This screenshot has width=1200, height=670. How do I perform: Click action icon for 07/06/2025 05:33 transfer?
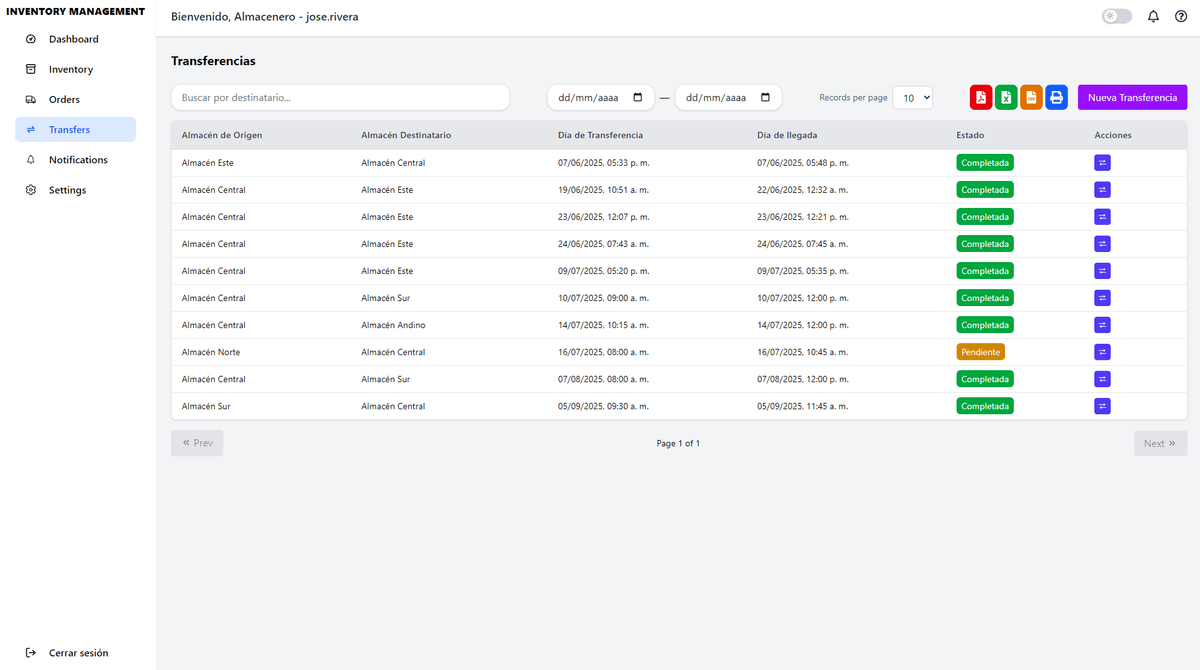(x=1102, y=162)
